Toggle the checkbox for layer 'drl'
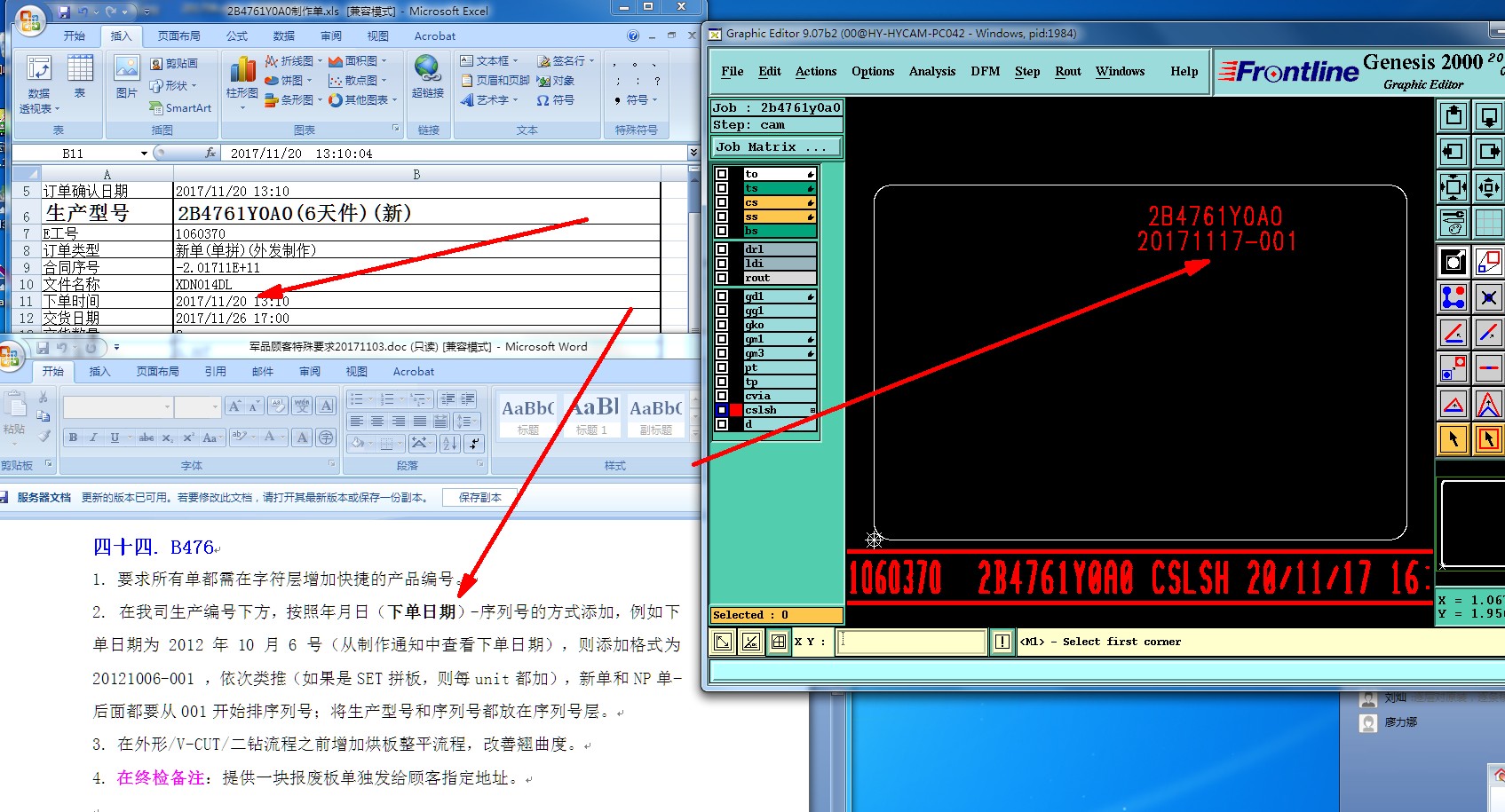This screenshot has height=812, width=1505. 722,249
